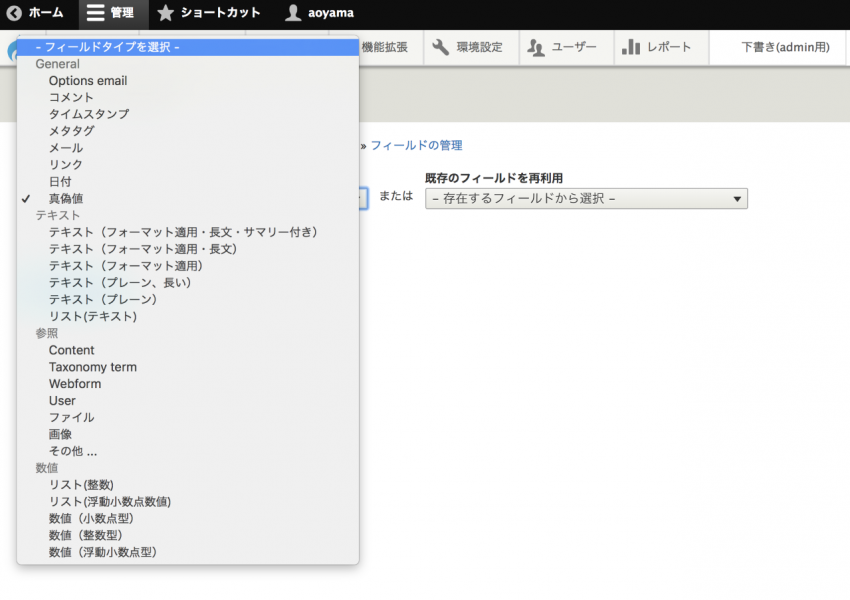Viewport: 850px width, 600px height.
Task: Click the aoyama user profile icon
Action: coord(293,13)
